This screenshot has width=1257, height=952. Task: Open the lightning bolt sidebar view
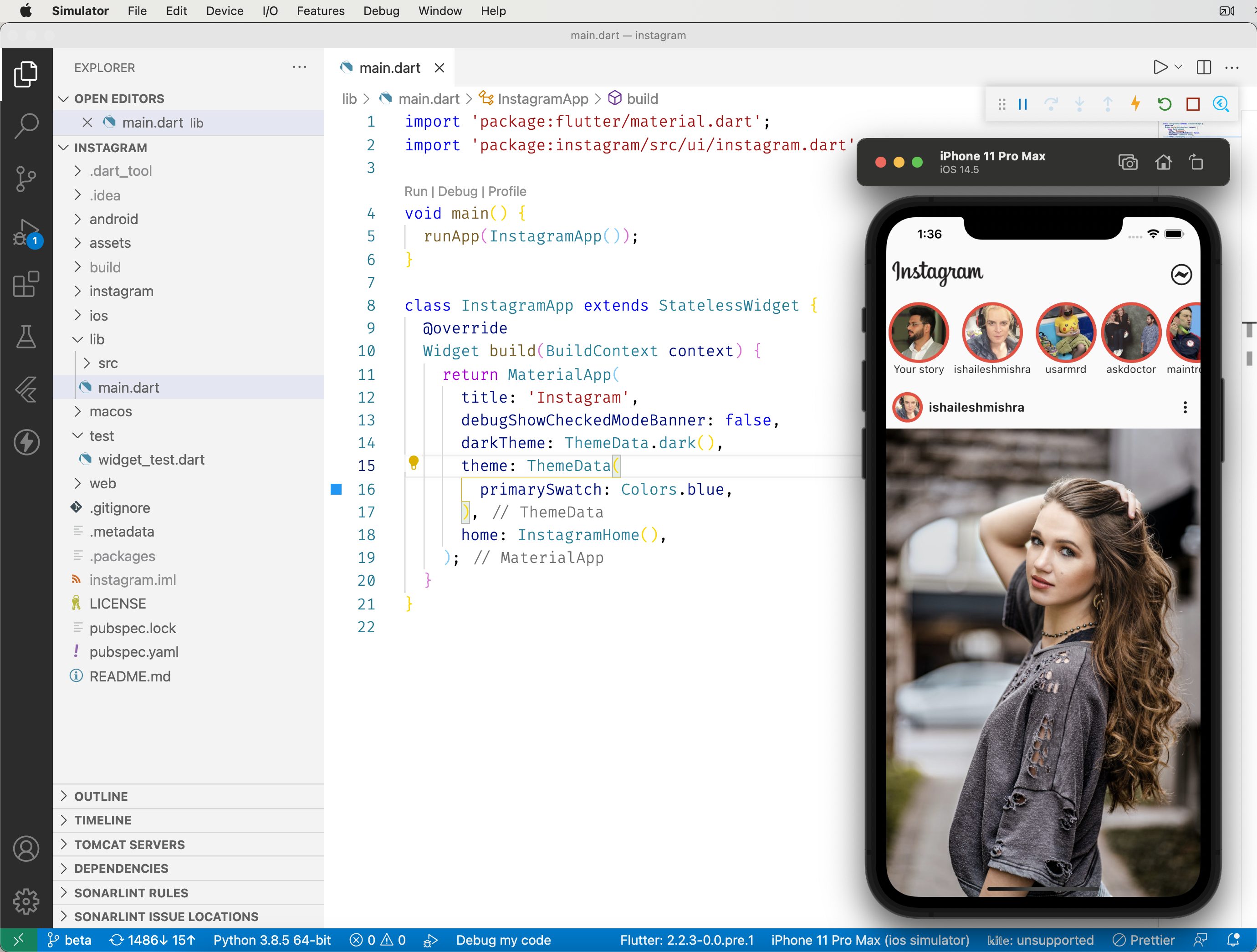point(26,442)
